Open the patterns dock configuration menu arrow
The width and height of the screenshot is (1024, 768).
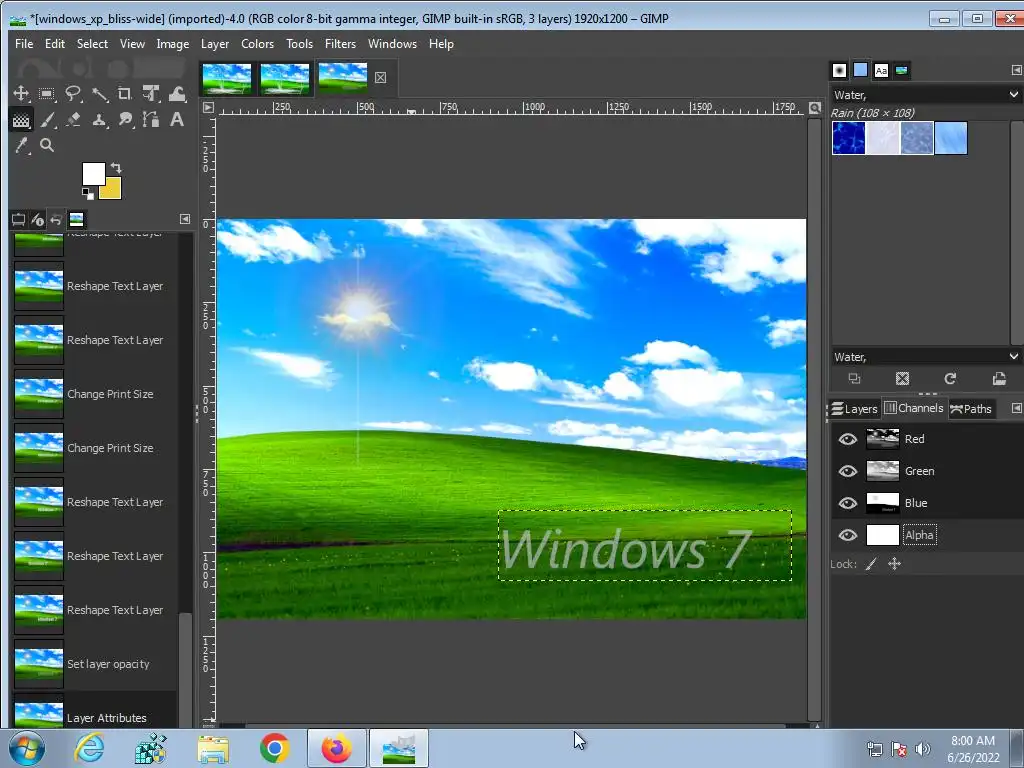[1016, 70]
